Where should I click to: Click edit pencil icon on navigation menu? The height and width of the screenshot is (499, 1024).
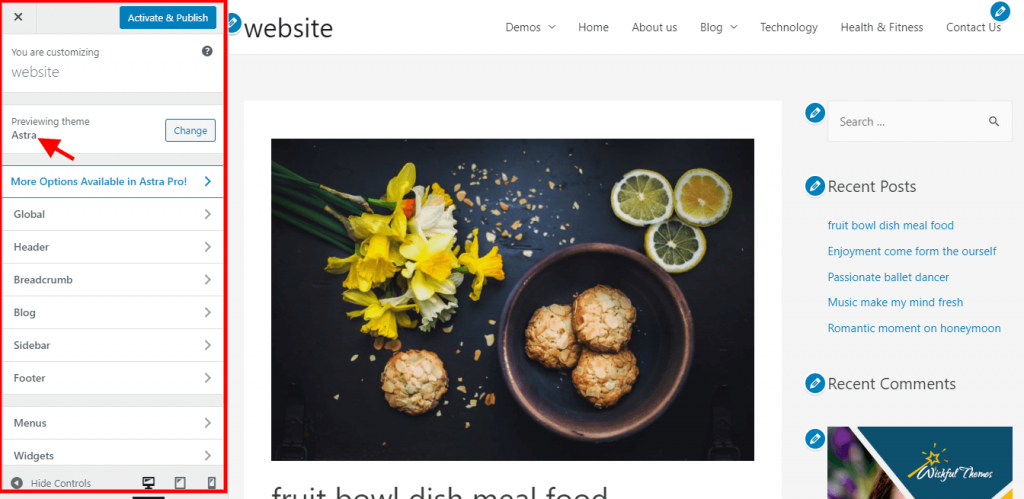tap(1000, 11)
